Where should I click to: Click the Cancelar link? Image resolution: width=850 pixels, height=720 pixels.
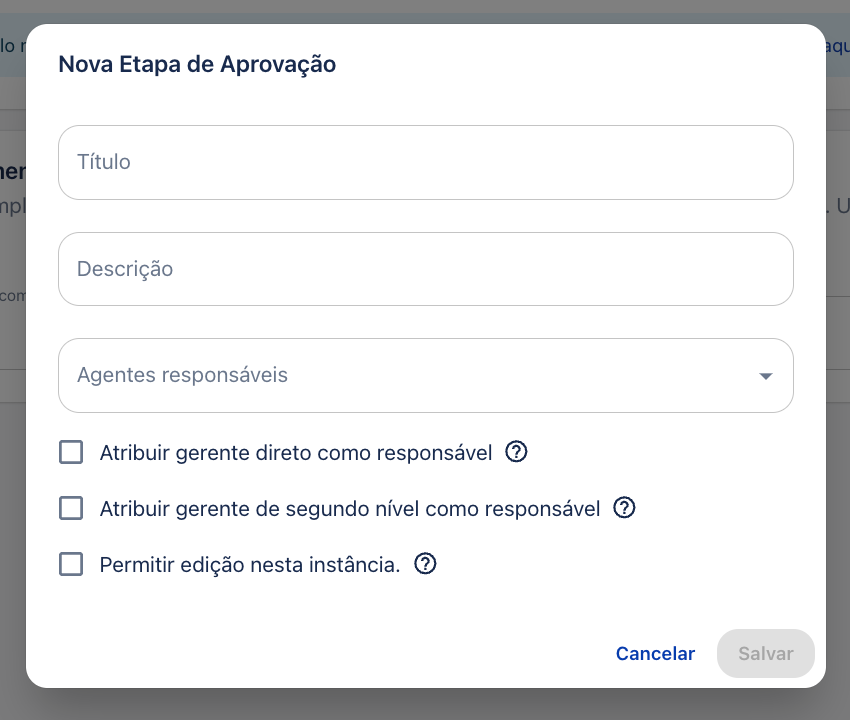(x=655, y=653)
